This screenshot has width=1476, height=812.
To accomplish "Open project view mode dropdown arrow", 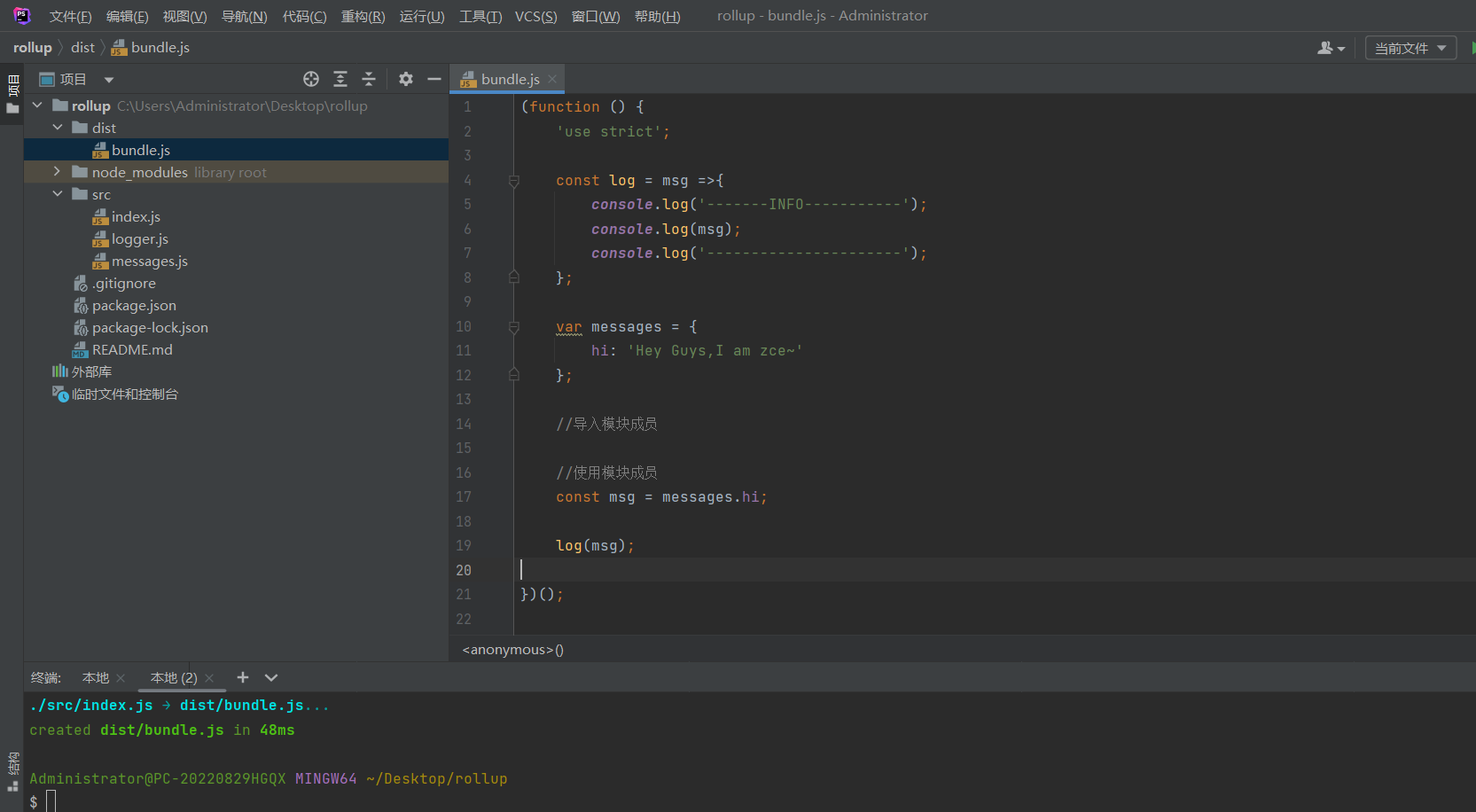I will click(109, 80).
